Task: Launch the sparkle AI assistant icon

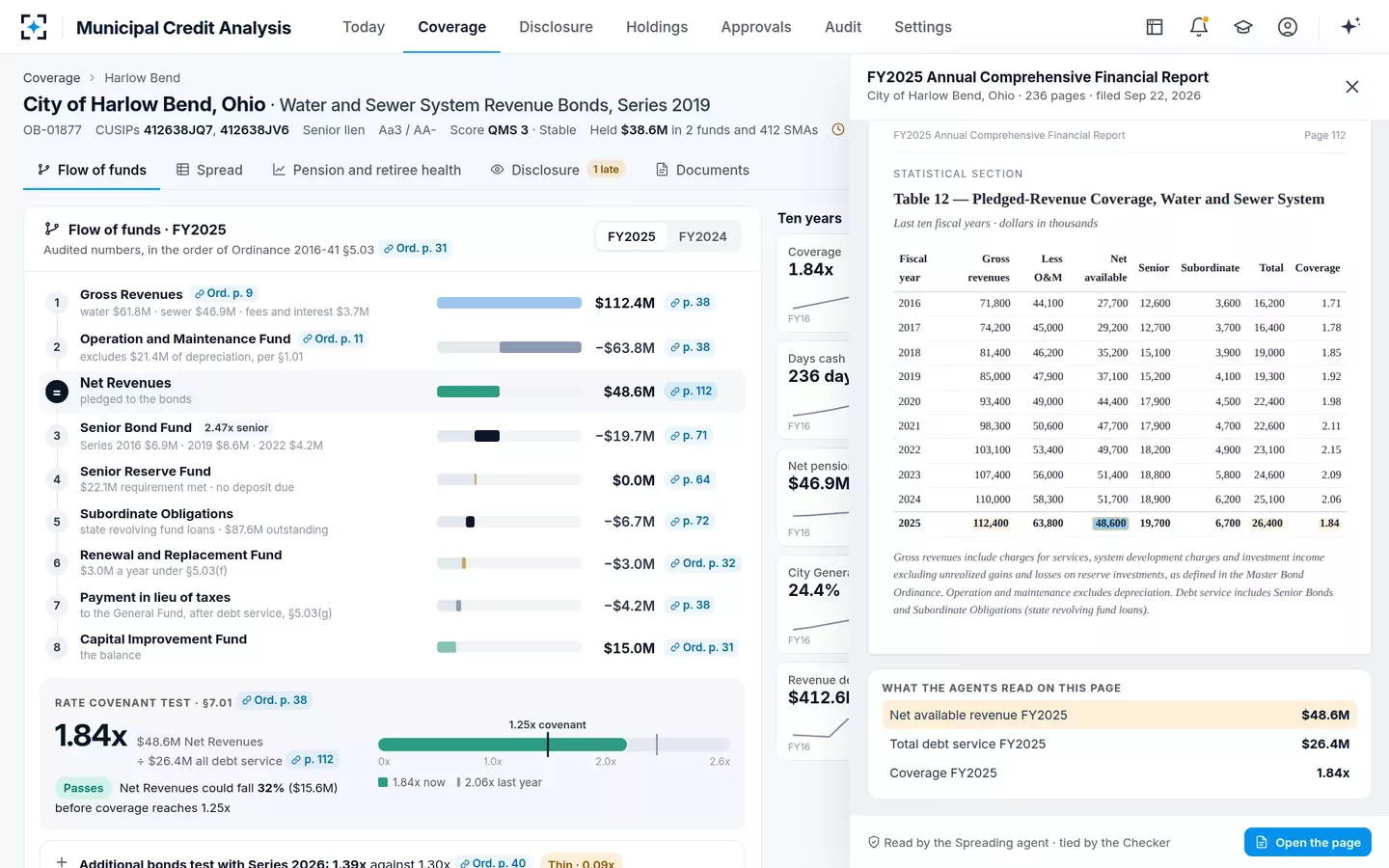Action: coord(1350,26)
